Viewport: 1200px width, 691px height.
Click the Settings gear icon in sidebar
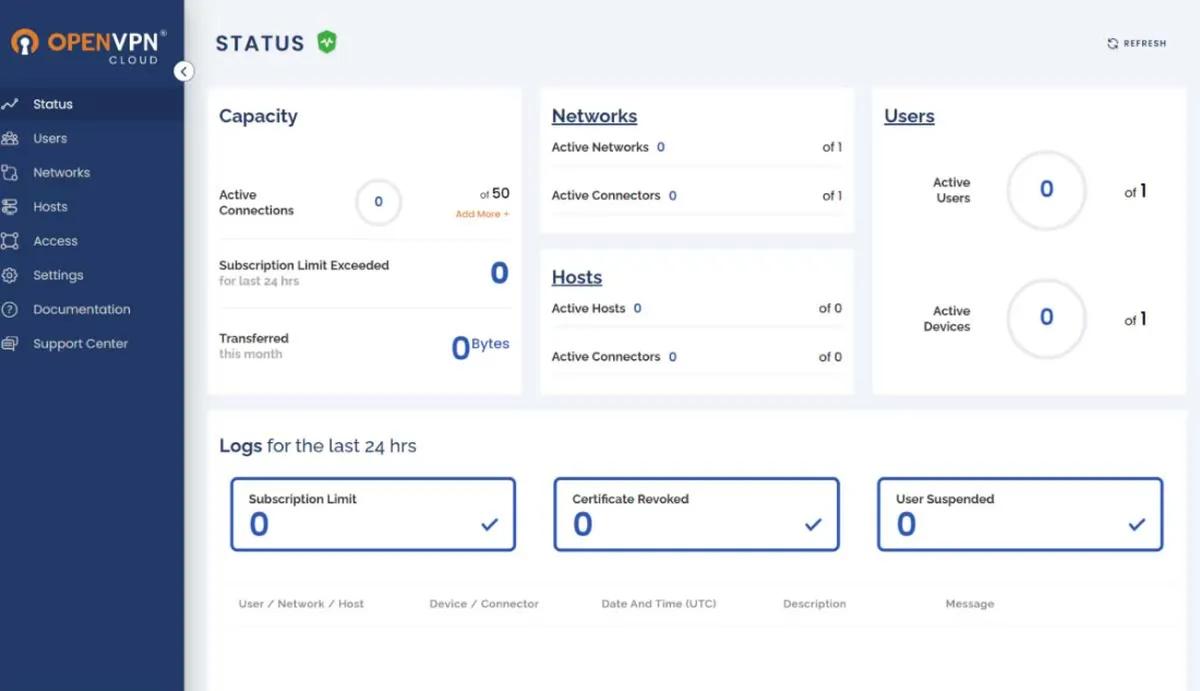pyautogui.click(x=10, y=275)
